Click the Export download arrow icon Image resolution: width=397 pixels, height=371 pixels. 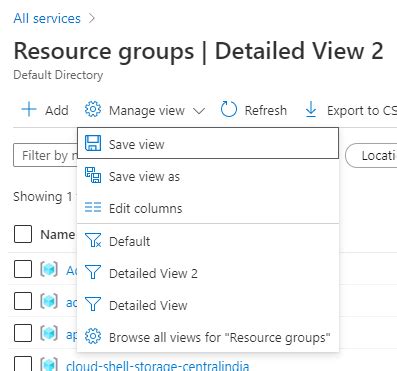(x=311, y=110)
